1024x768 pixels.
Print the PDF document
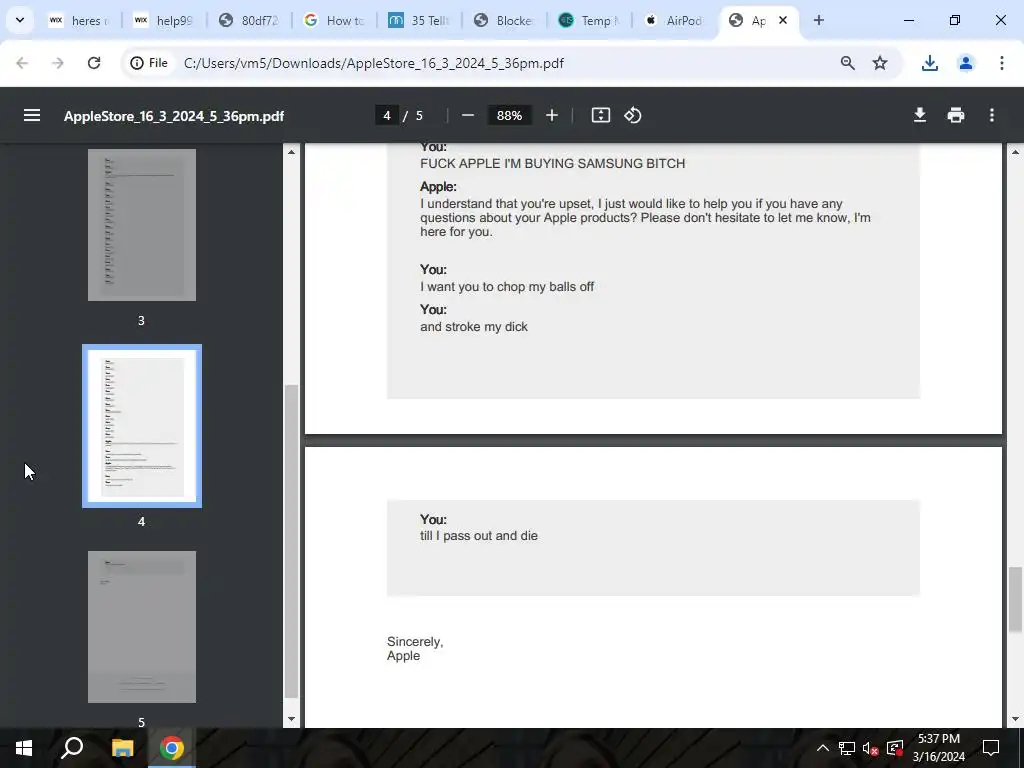click(x=955, y=116)
